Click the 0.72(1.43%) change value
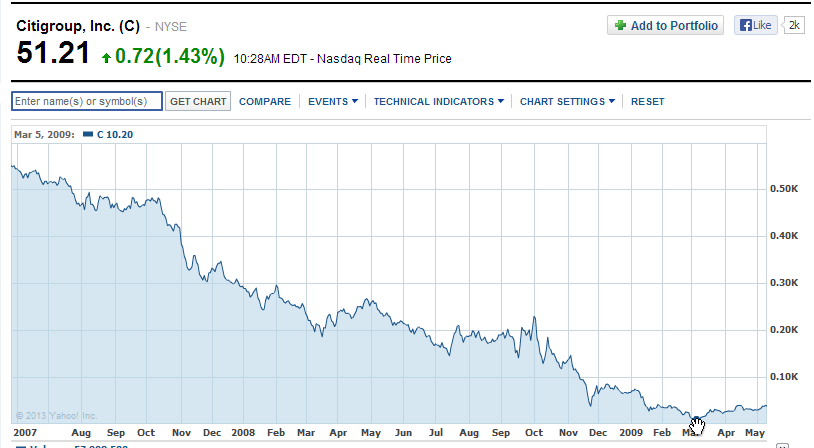The height and width of the screenshot is (448, 814). 170,56
